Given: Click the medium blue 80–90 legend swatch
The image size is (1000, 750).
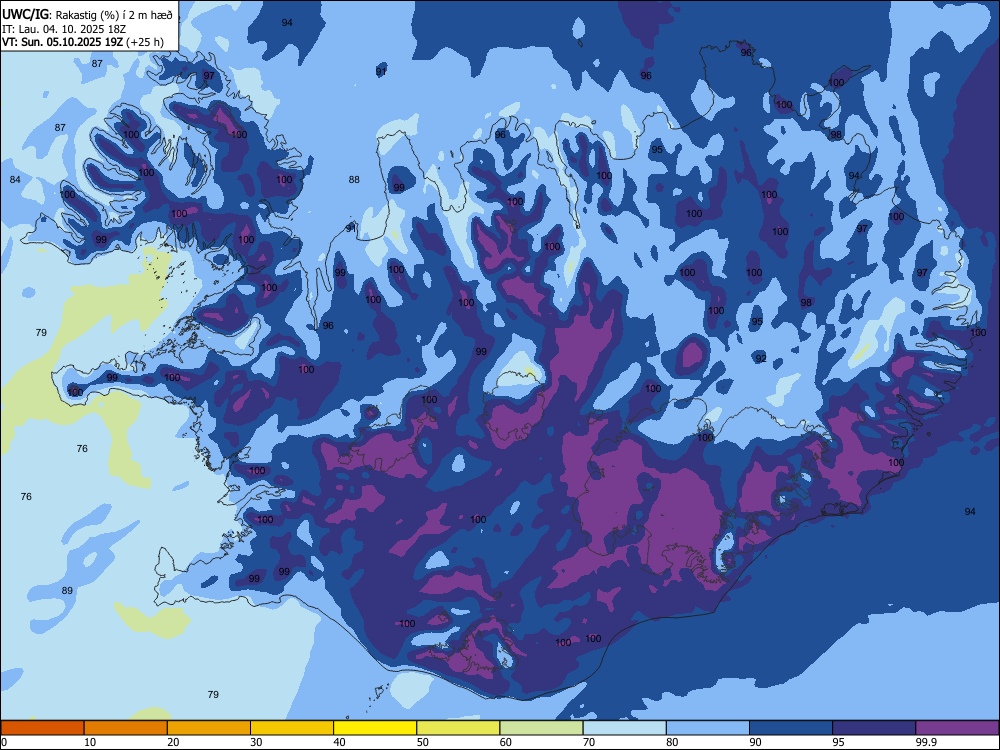Looking at the screenshot, I should pyautogui.click(x=708, y=728).
